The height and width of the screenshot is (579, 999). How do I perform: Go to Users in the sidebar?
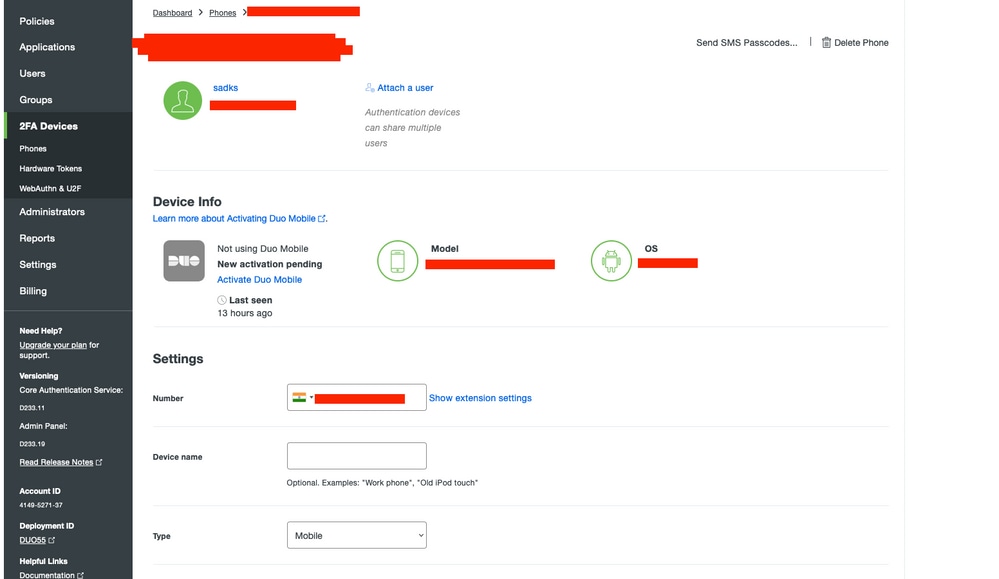(x=32, y=73)
